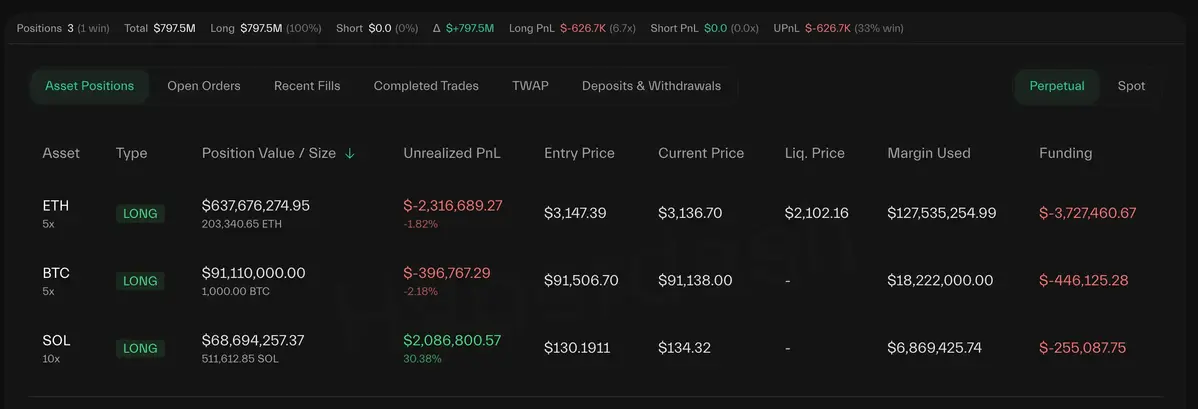
Task: View the Completed Trades tab
Action: (426, 86)
